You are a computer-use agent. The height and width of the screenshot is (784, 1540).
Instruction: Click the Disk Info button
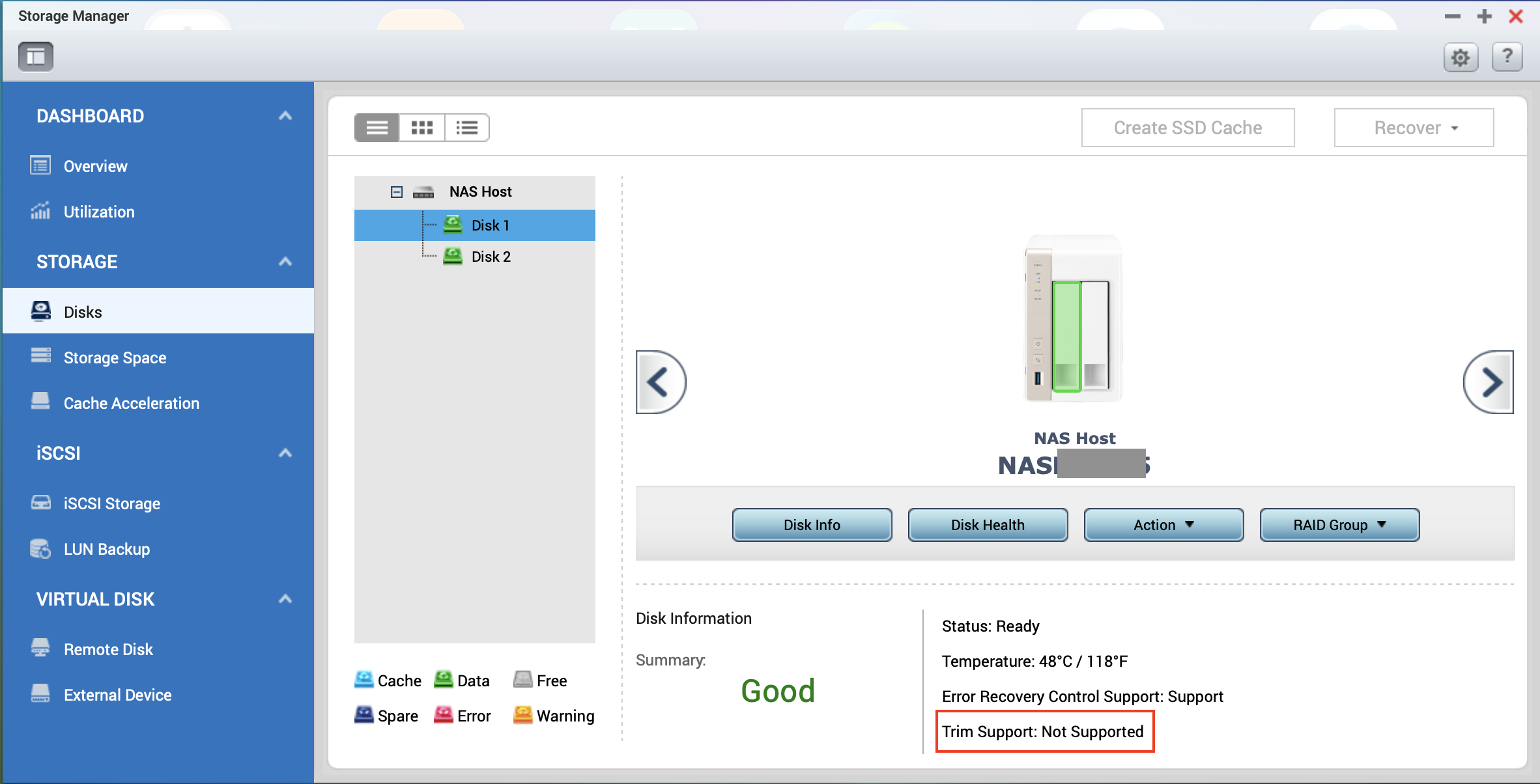(812, 525)
